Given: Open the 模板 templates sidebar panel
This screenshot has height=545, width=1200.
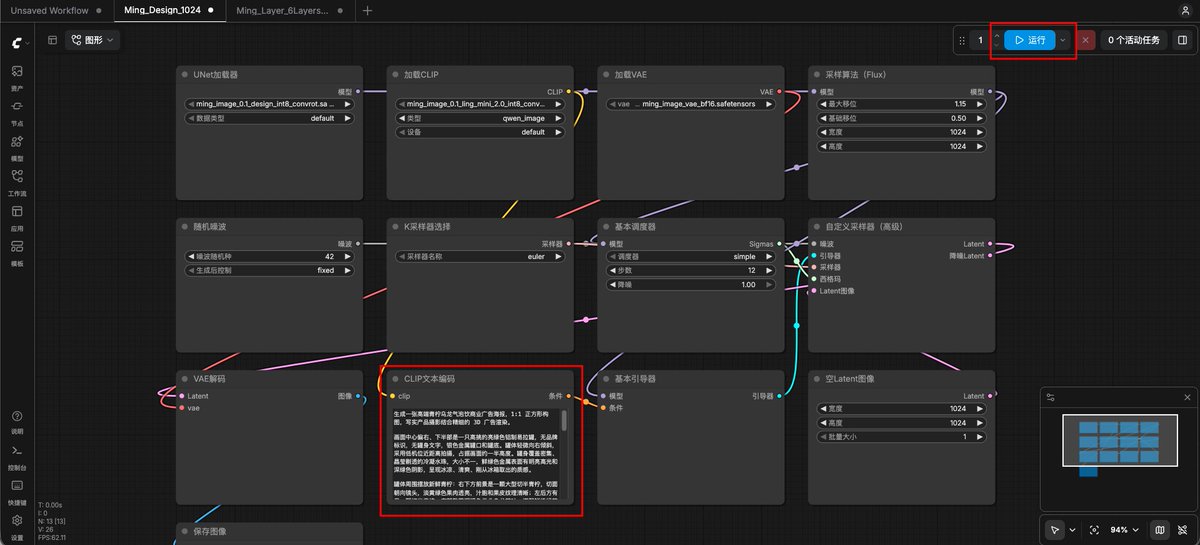Looking at the screenshot, I should click(17, 252).
